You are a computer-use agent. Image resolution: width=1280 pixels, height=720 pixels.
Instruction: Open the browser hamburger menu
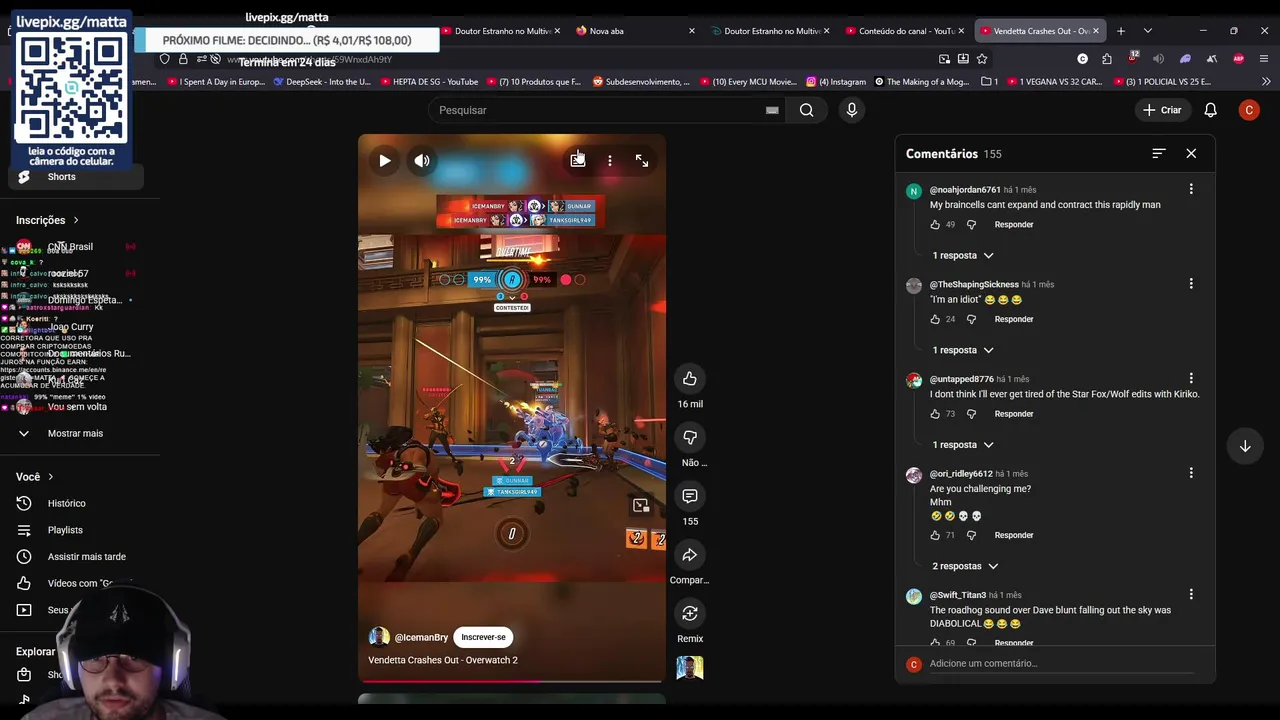[x=1264, y=59]
